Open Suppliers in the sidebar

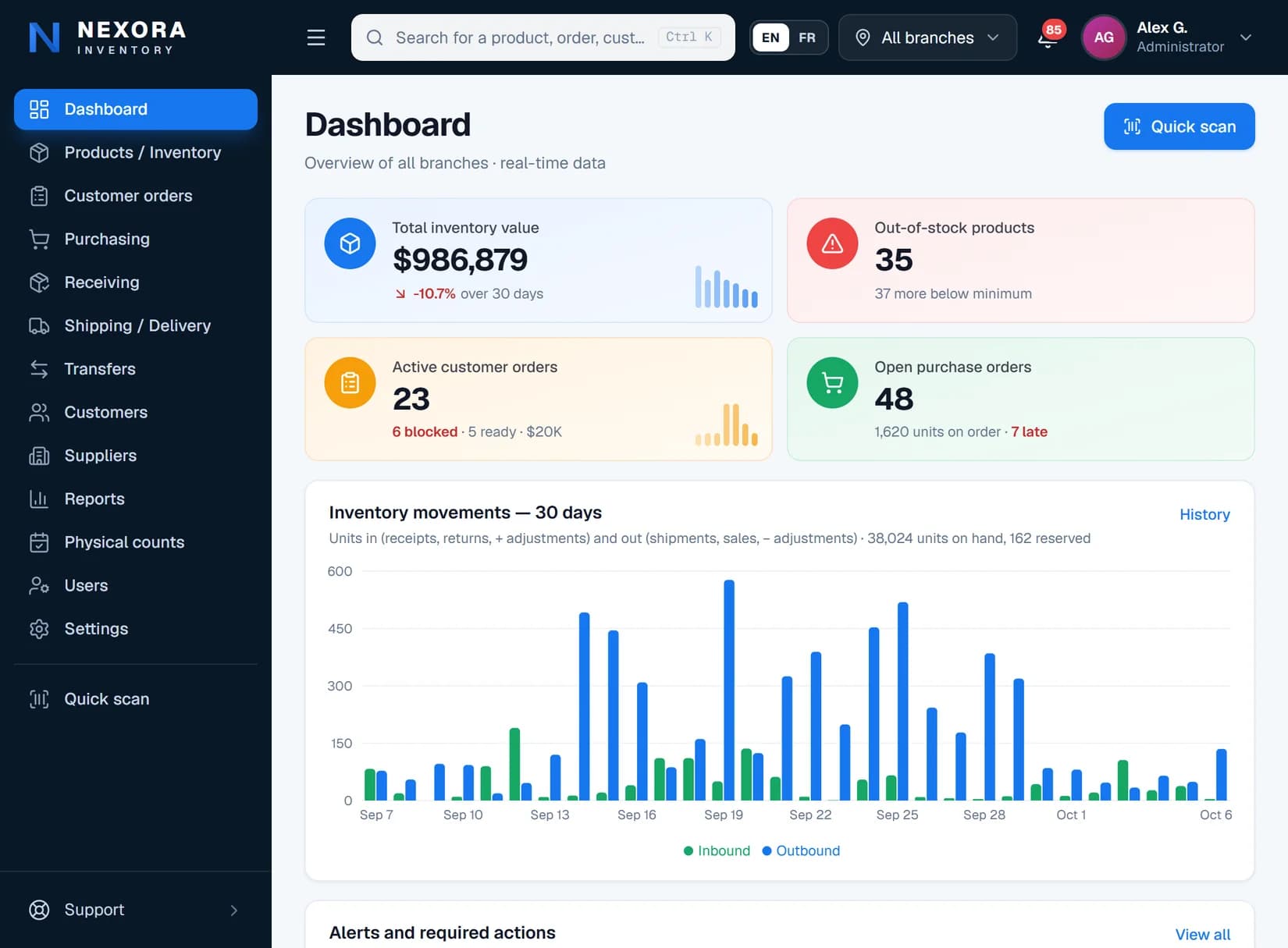coord(136,456)
